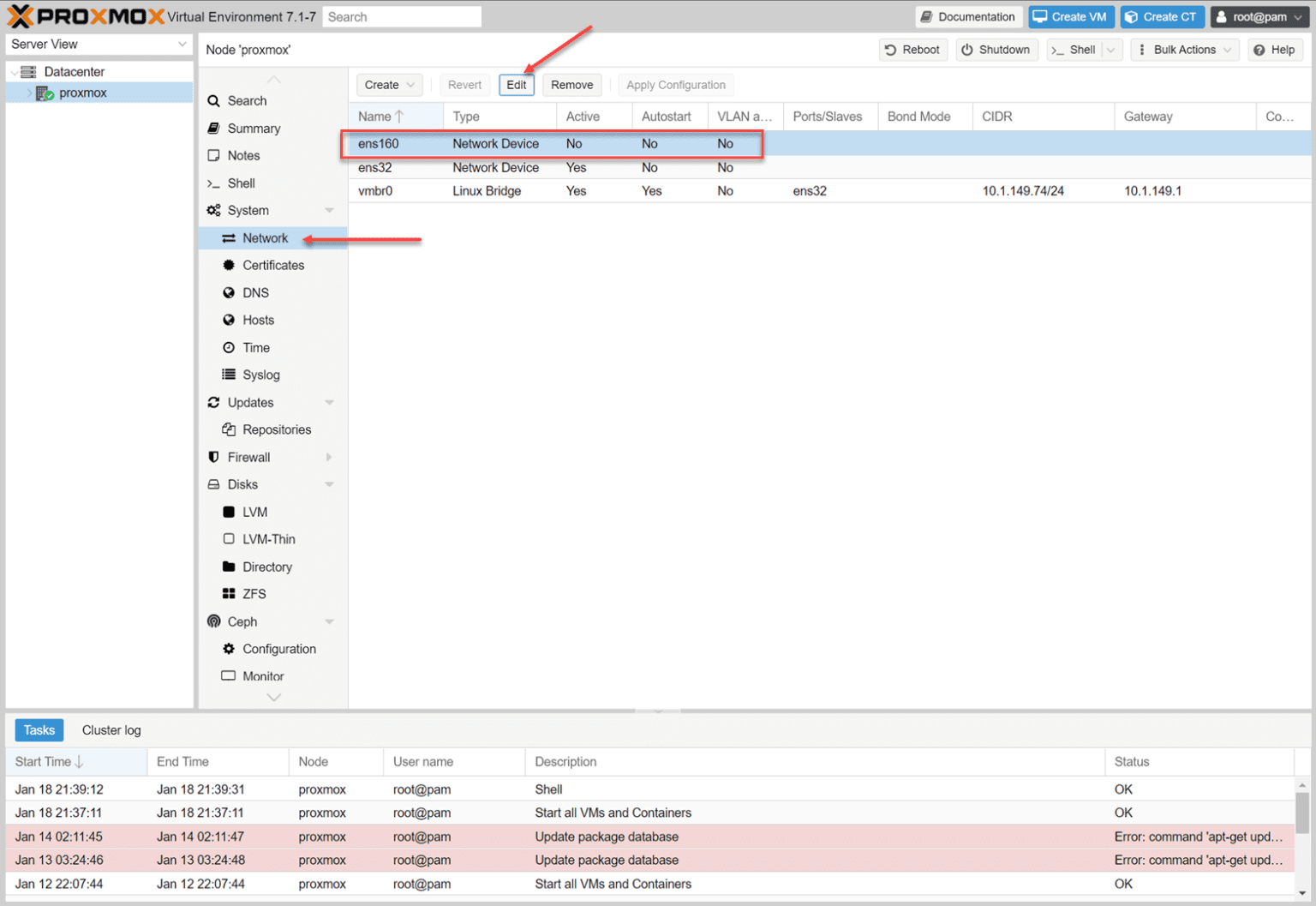Open the root@pam user menu
Viewport: 1316px width, 906px height.
[1259, 16]
